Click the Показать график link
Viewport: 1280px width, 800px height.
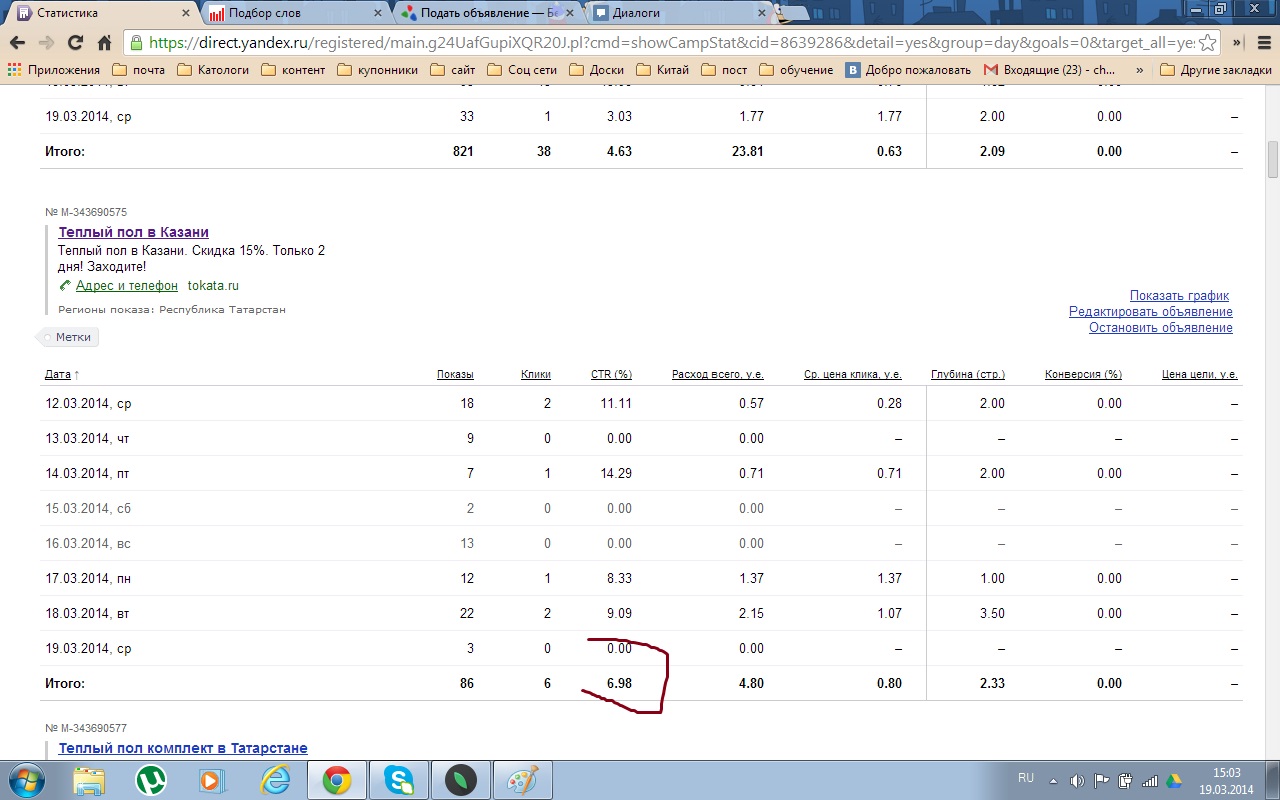tap(1179, 296)
